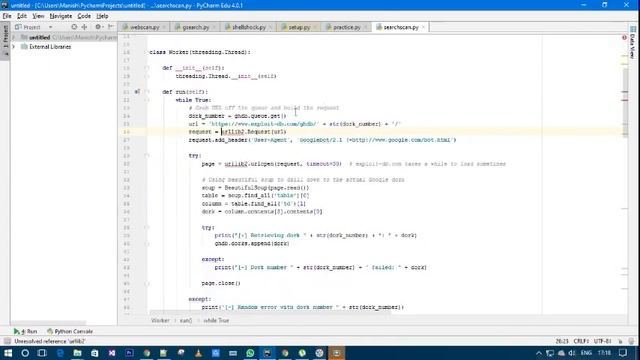The image size is (640, 360).
Task: Click run() in the editor breadcrumb bar
Action: 186,320
